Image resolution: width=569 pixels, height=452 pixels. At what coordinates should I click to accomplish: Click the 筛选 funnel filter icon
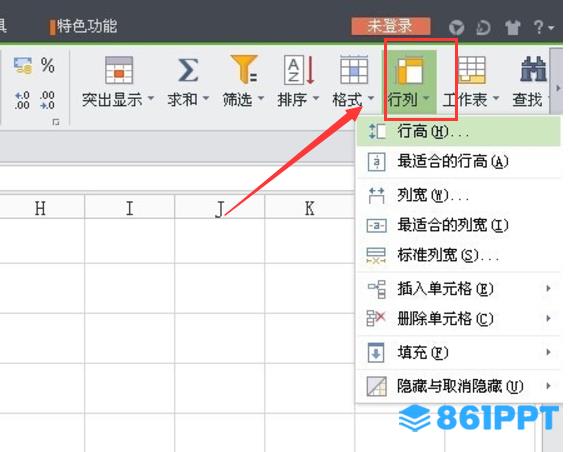point(244,69)
